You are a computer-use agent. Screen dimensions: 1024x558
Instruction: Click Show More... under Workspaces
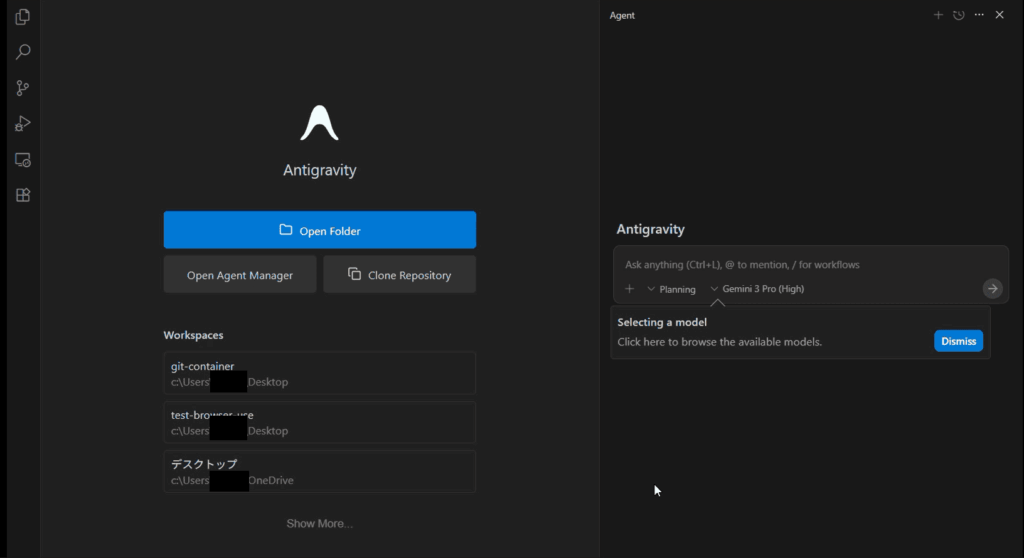319,524
